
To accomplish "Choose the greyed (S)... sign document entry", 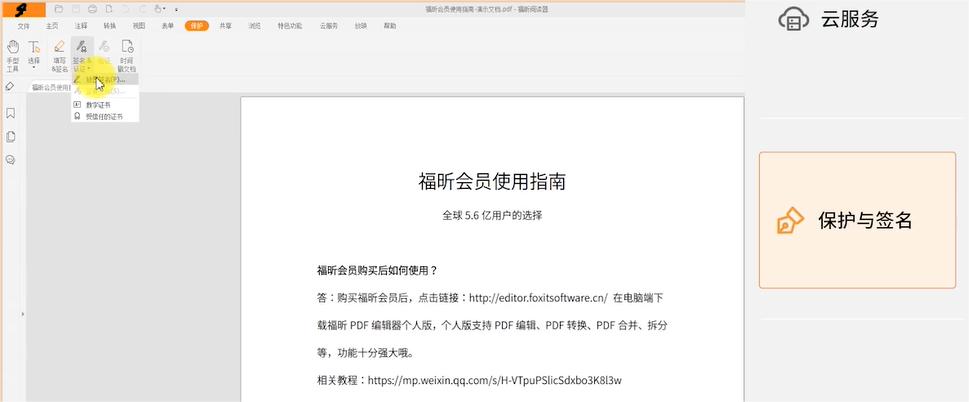I will coord(104,91).
